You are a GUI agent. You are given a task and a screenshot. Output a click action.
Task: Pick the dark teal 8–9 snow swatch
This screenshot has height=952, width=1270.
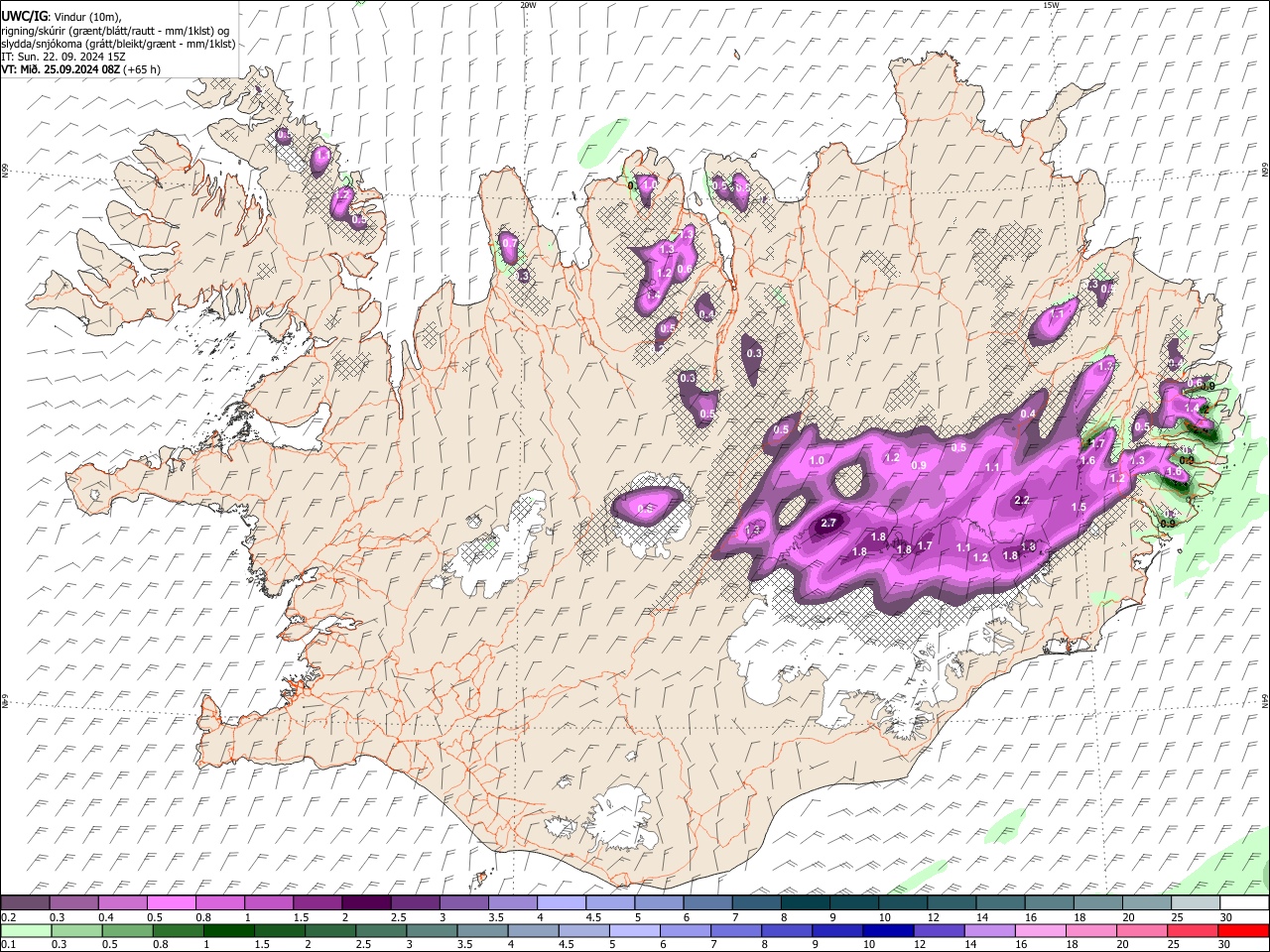tap(806, 902)
